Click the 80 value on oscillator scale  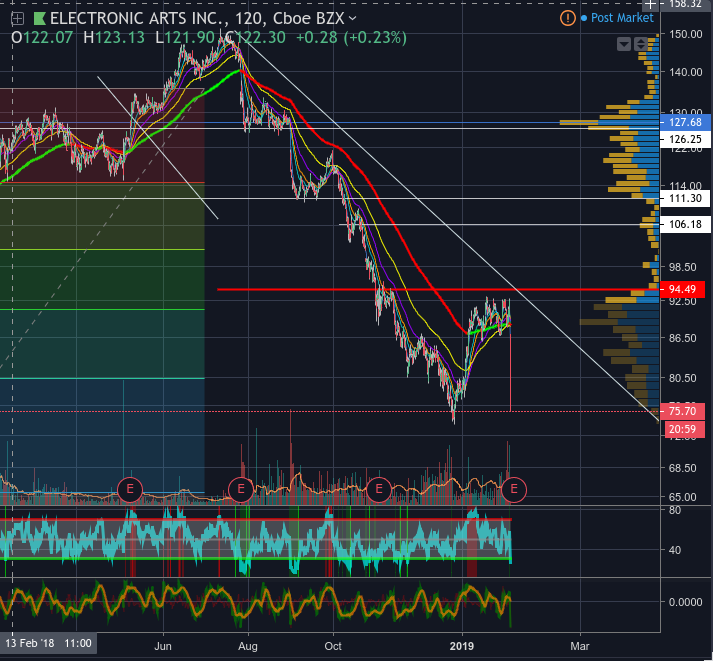click(675, 511)
